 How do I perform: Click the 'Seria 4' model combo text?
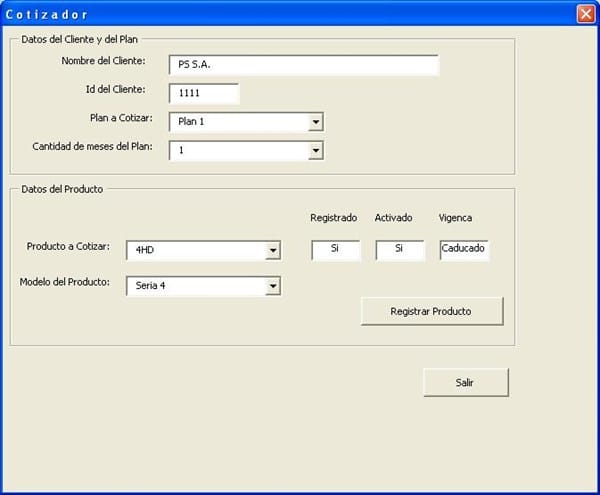tap(195, 287)
